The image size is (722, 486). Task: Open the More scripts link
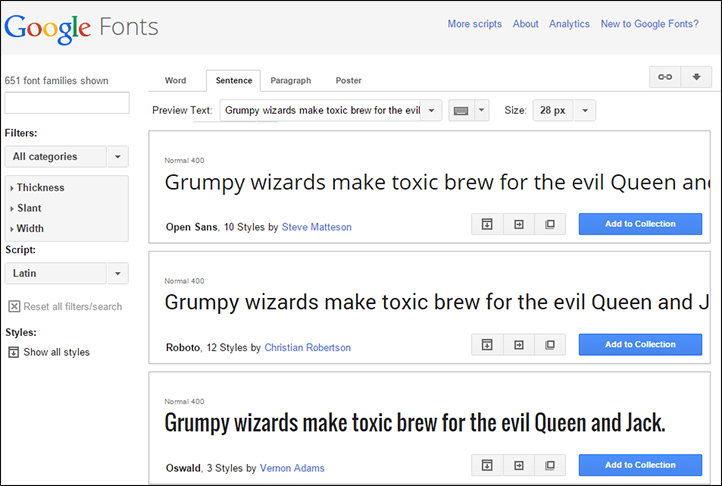click(475, 24)
